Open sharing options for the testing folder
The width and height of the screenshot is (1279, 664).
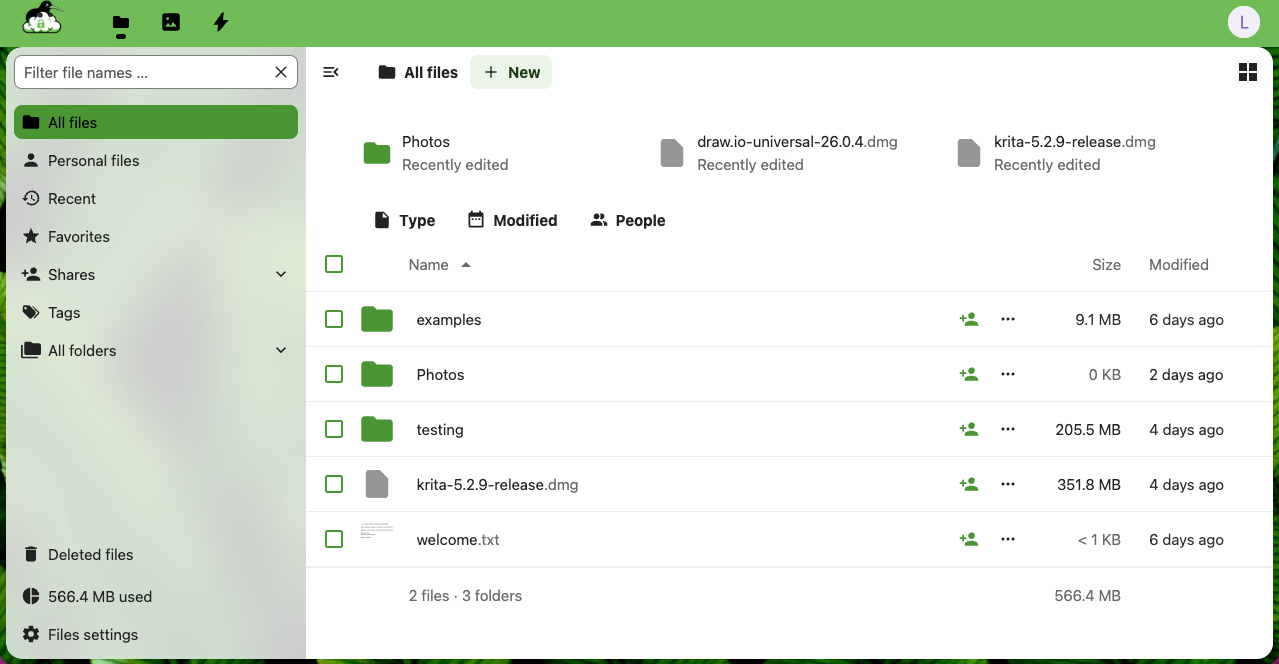[968, 429]
